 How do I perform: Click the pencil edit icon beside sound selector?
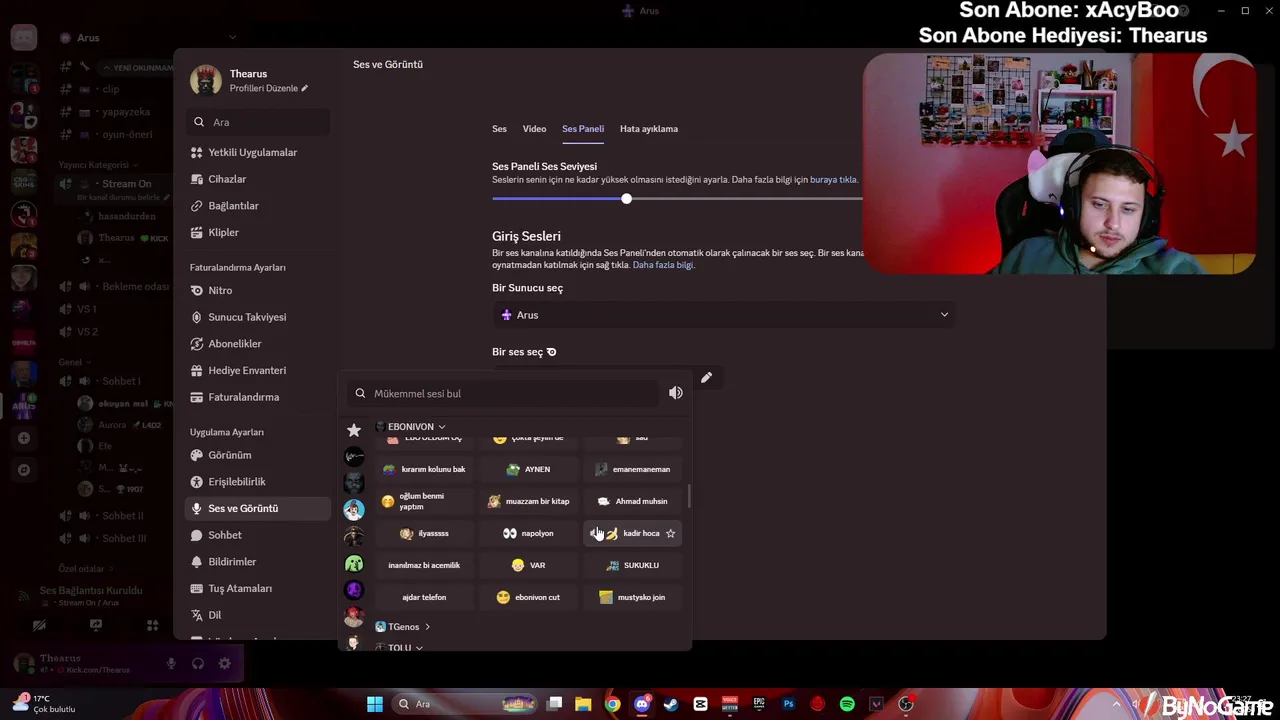click(706, 377)
